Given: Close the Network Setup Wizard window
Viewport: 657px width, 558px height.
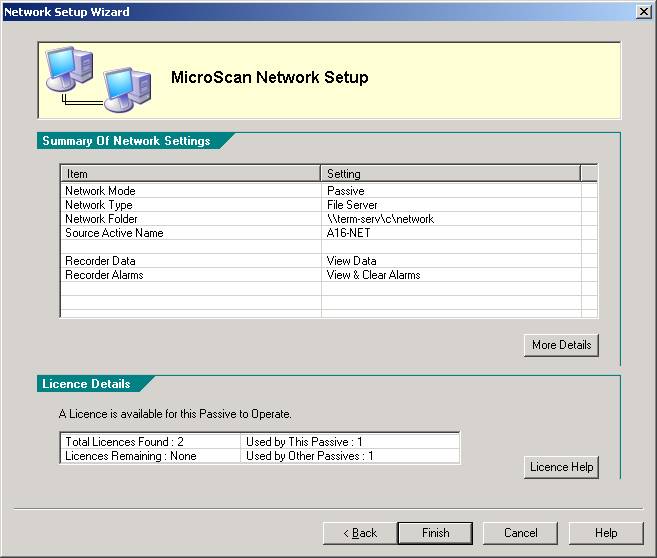Looking at the screenshot, I should coord(644,12).
